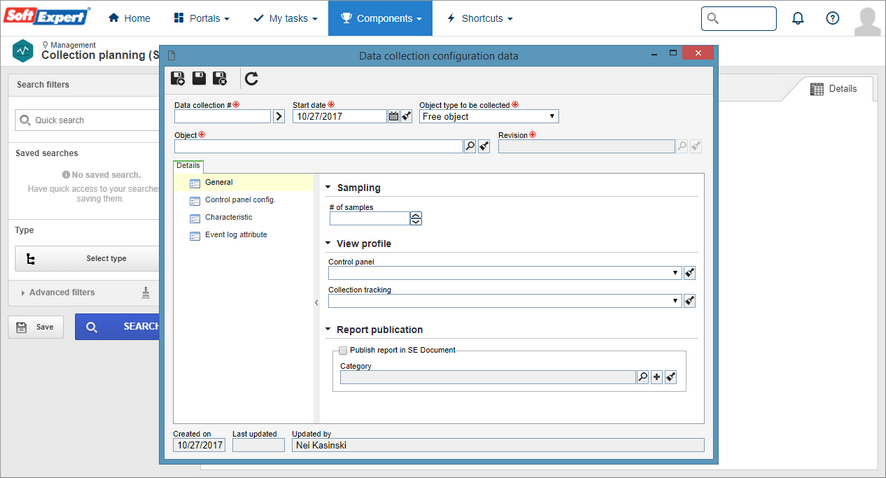The width and height of the screenshot is (886, 478).
Task: Open the Components menu
Action: (380, 18)
